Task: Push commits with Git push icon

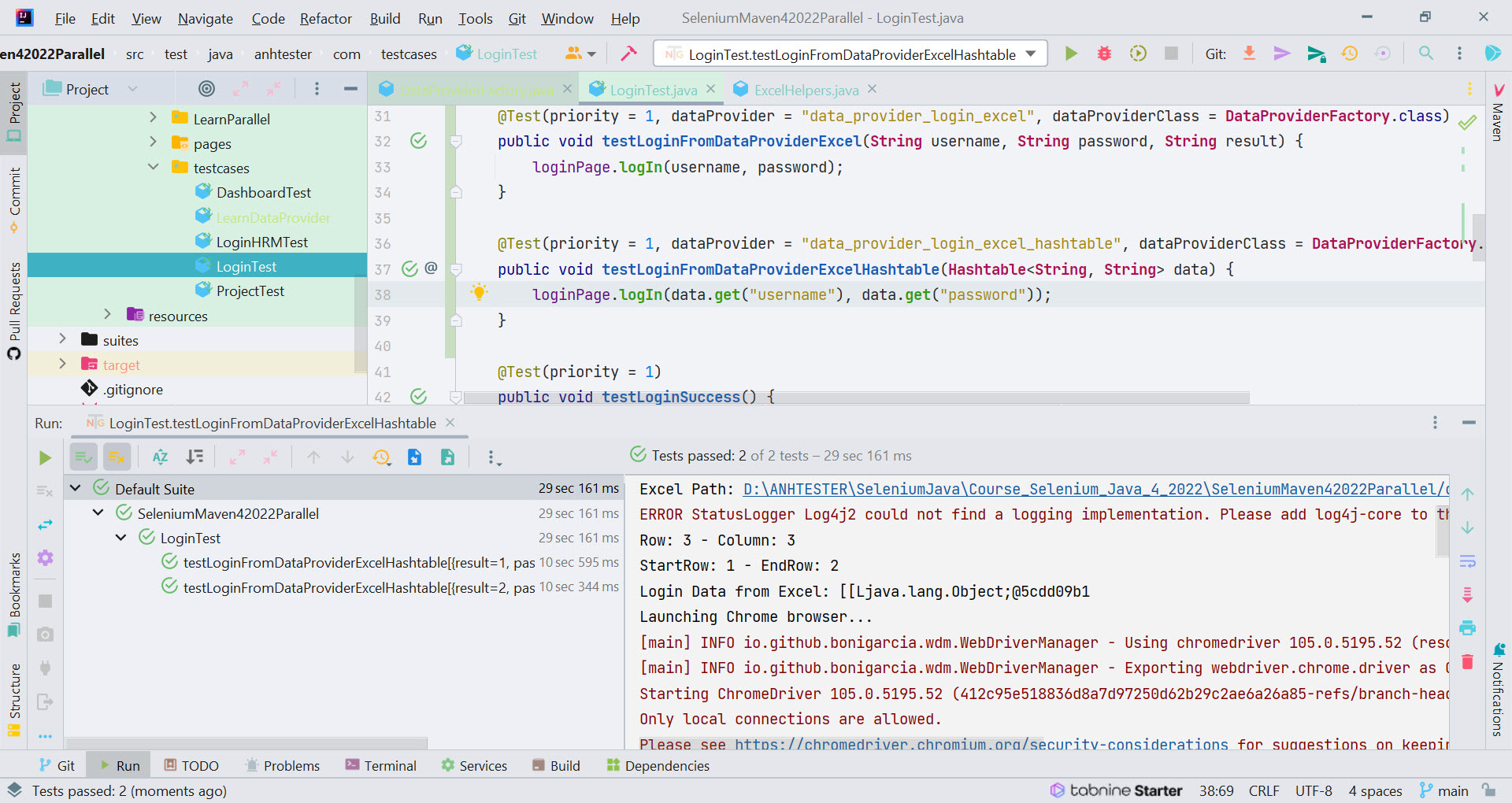Action: 1316,54
